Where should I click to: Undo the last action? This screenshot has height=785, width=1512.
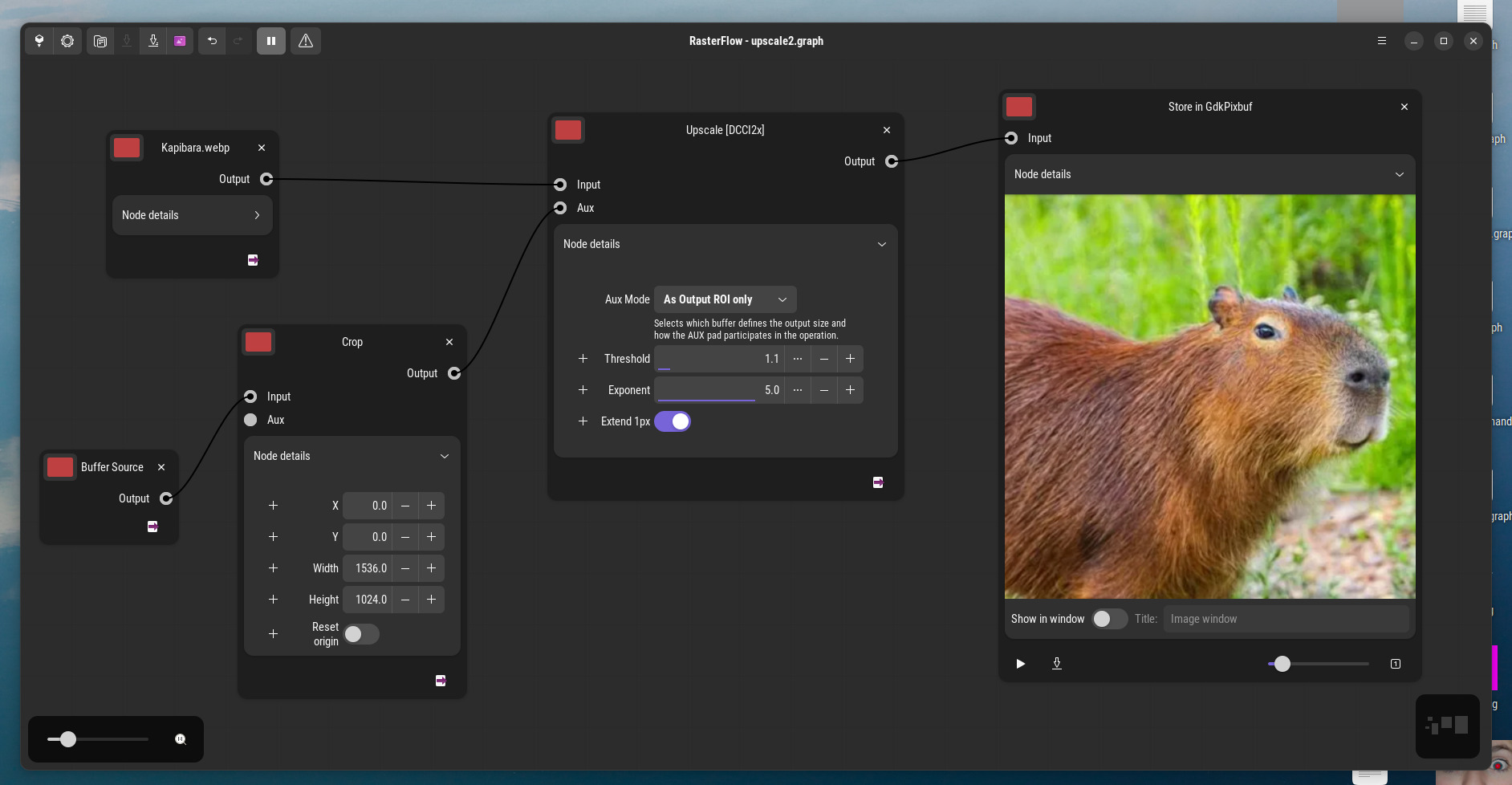212,41
